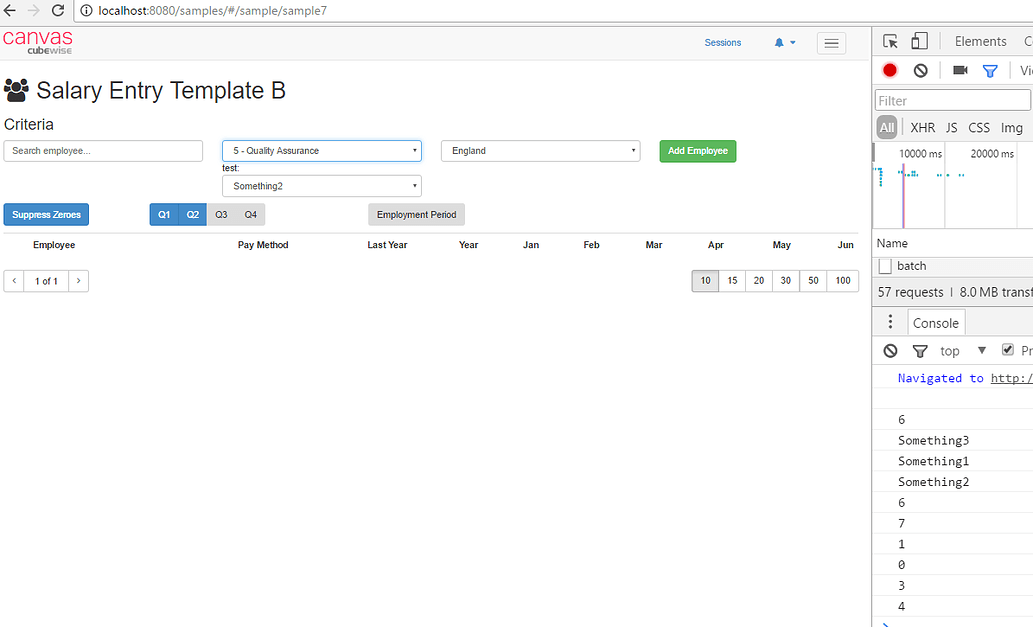Toggle the Q3 quarter button
The image size is (1033, 627).
click(220, 214)
